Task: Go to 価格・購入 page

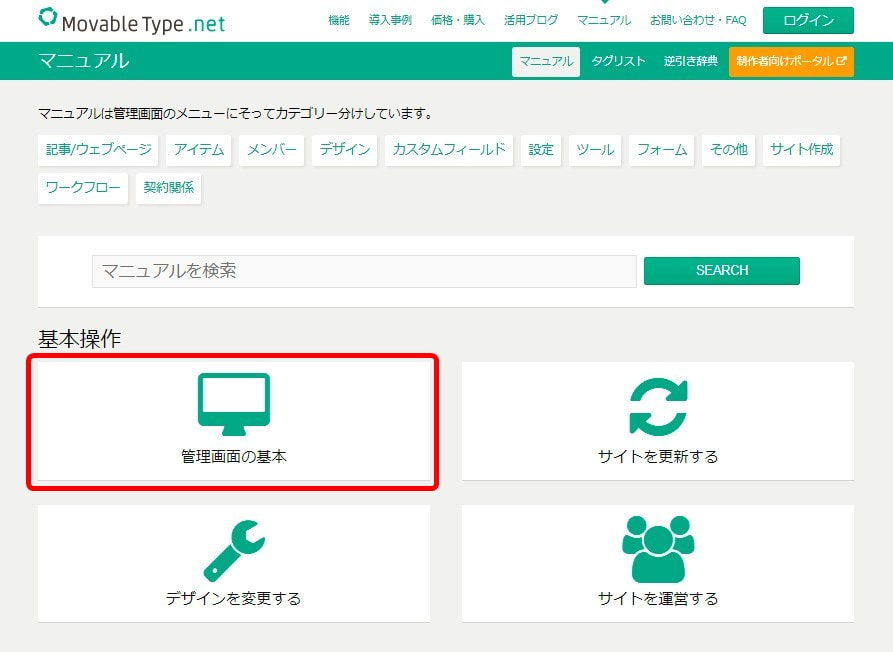Action: [x=458, y=20]
